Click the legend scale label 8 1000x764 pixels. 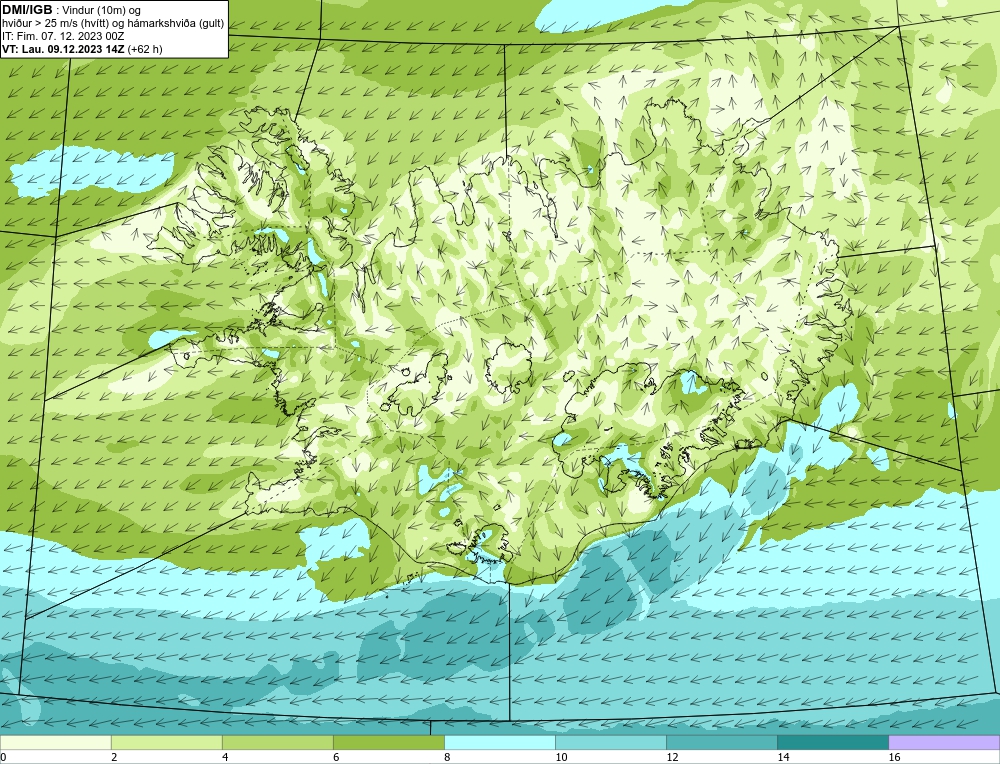click(446, 757)
